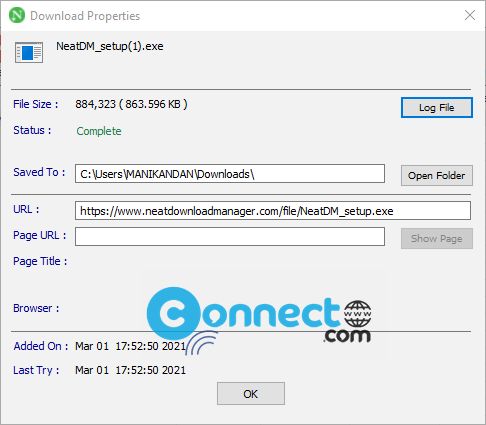Confirm with the OK button

pyautogui.click(x=251, y=394)
